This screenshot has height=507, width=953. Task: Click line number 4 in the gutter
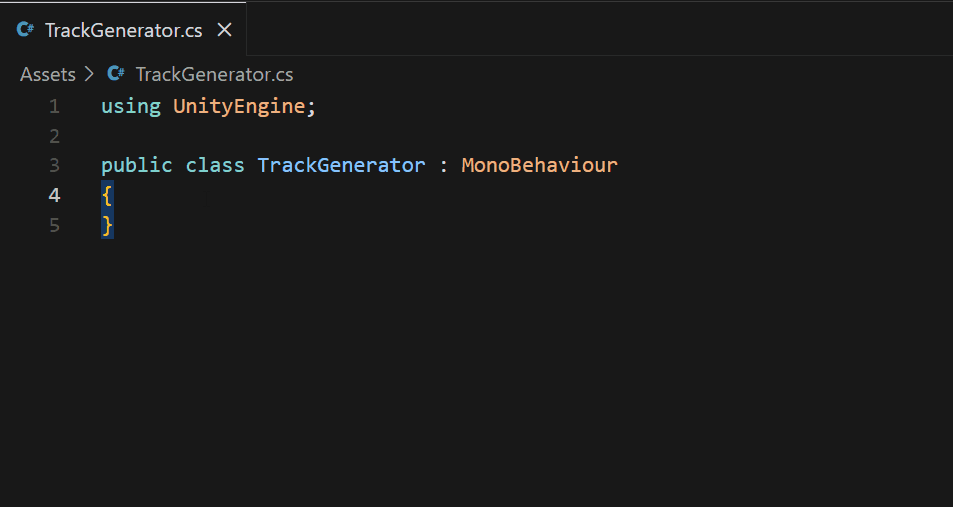53,195
